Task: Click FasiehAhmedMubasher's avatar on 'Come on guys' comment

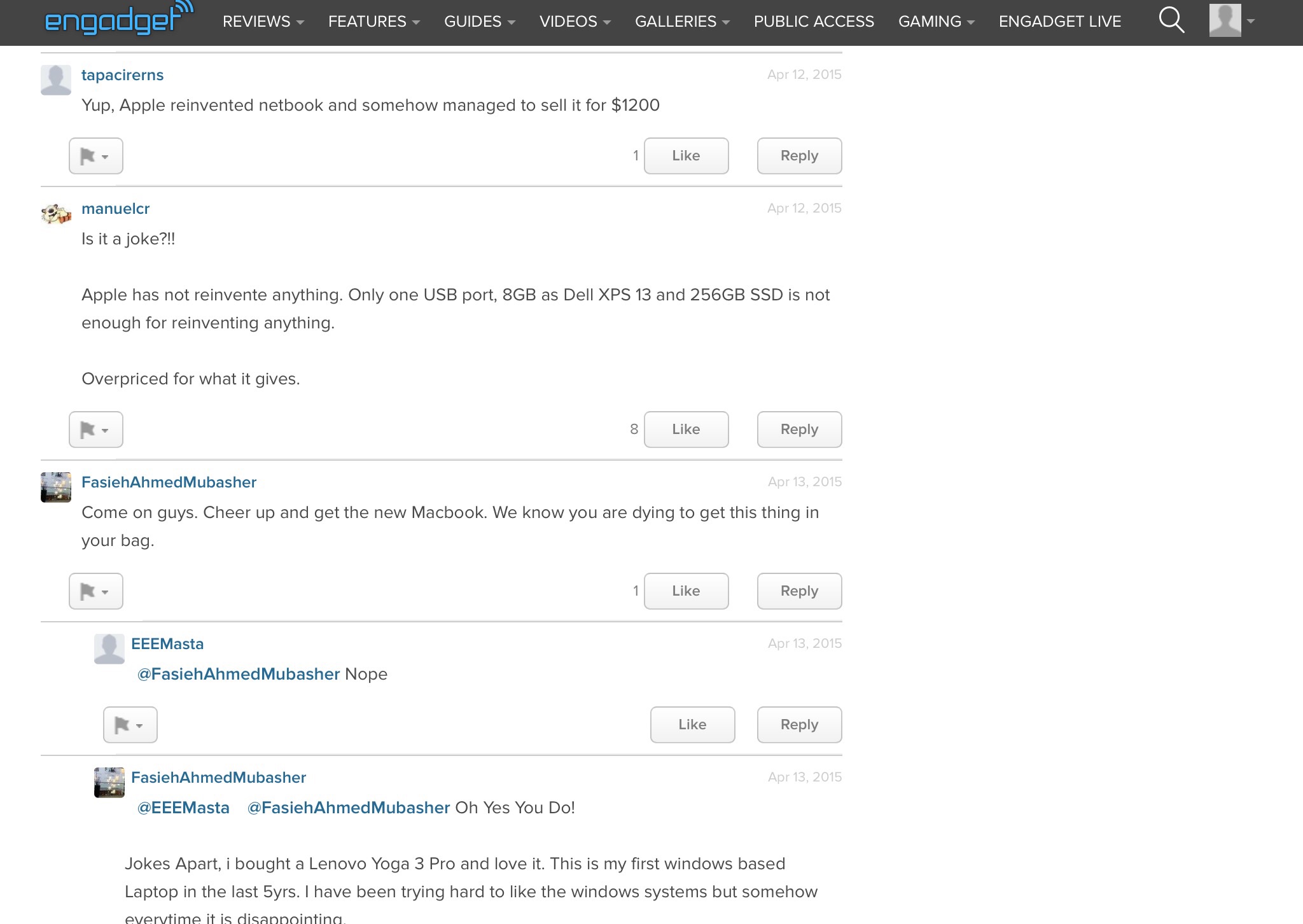Action: 56,487
